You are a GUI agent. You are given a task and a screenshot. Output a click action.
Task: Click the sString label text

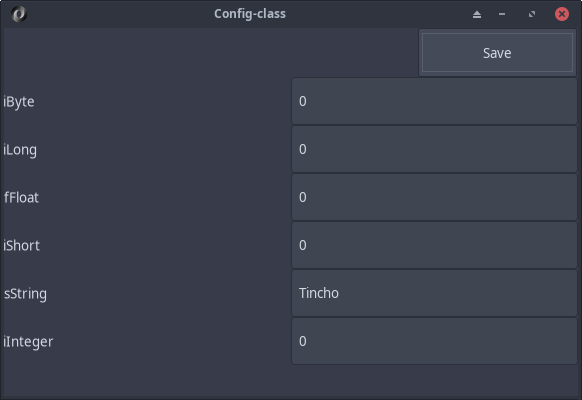point(25,294)
